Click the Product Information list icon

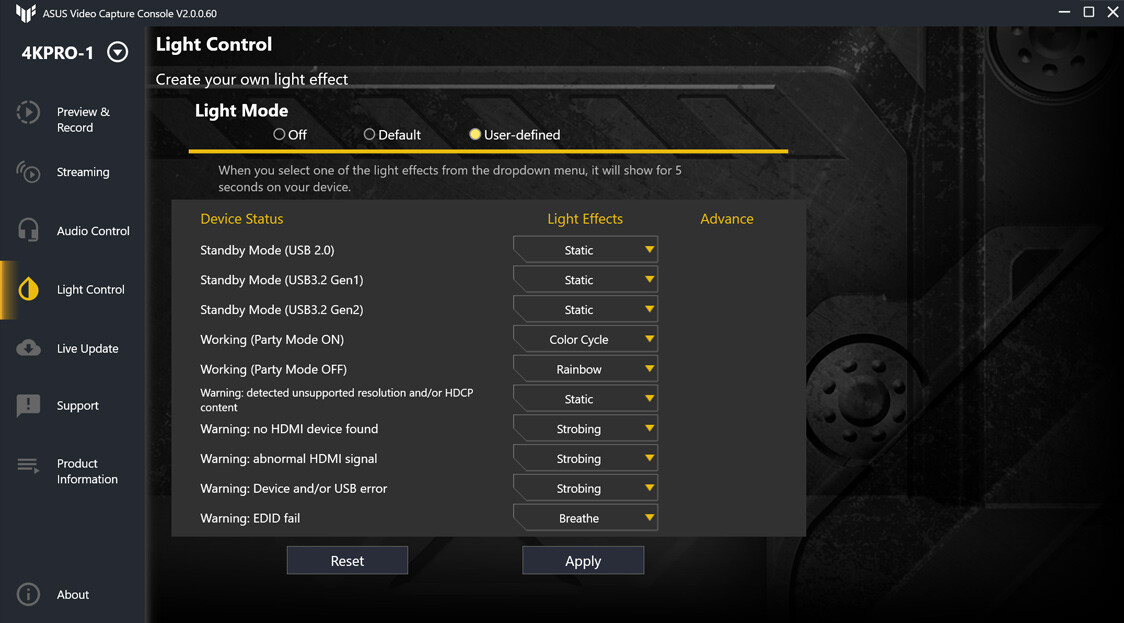point(28,466)
